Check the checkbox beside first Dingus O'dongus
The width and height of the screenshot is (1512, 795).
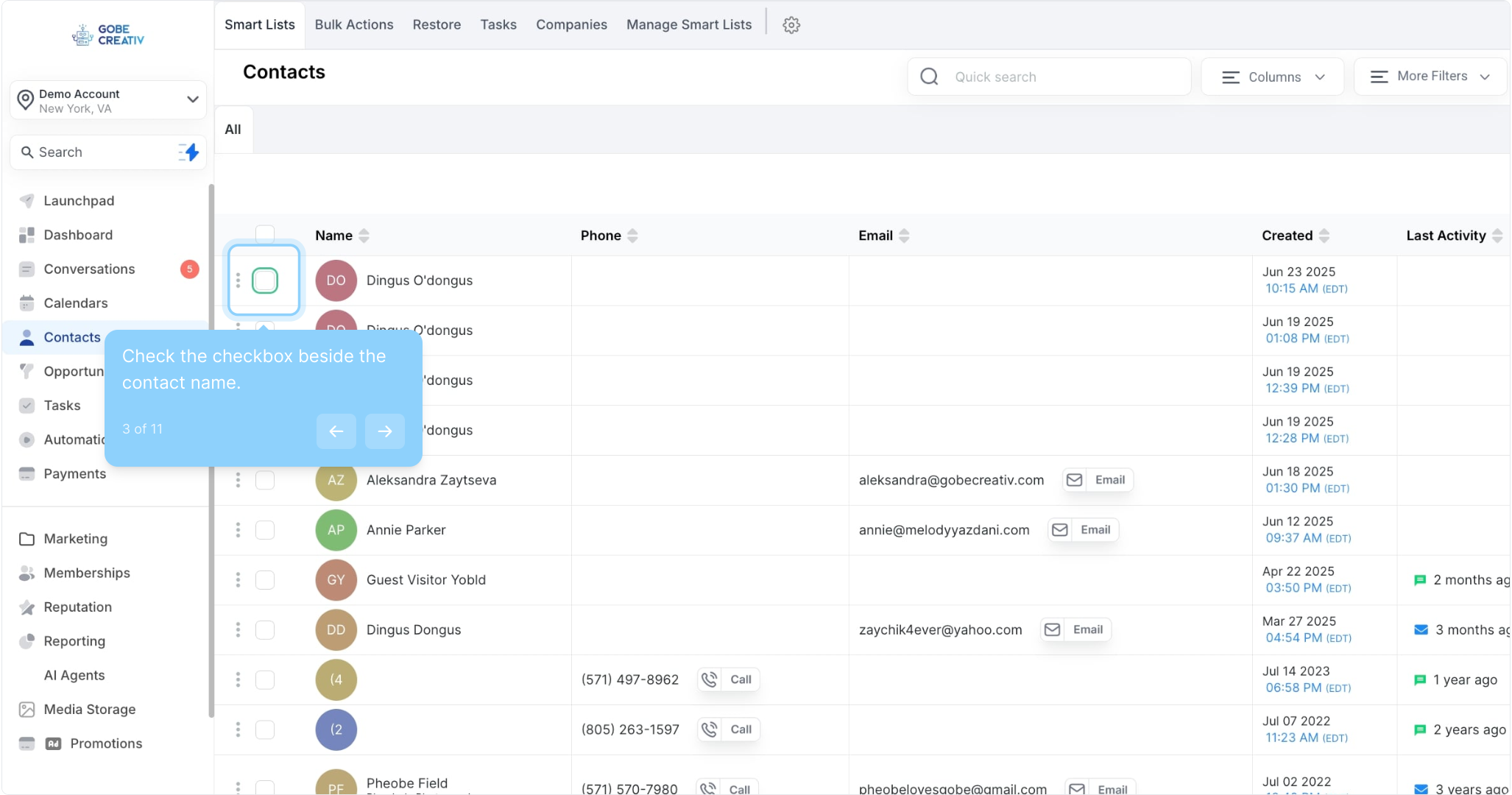point(265,280)
